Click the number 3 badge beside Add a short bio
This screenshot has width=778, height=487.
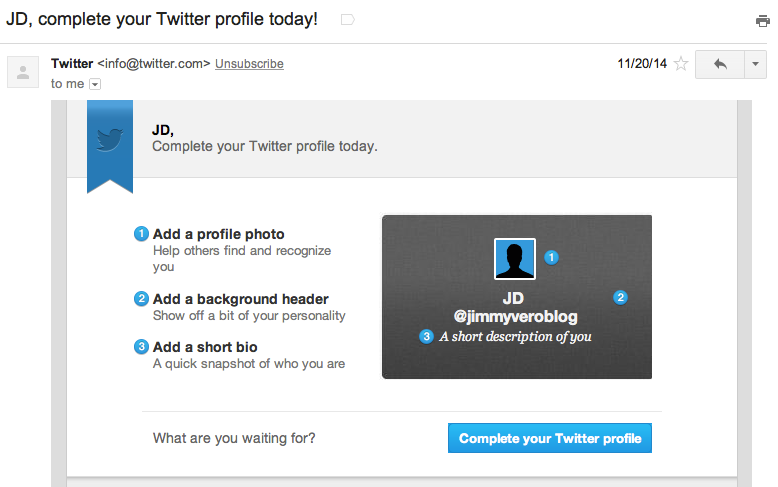141,347
